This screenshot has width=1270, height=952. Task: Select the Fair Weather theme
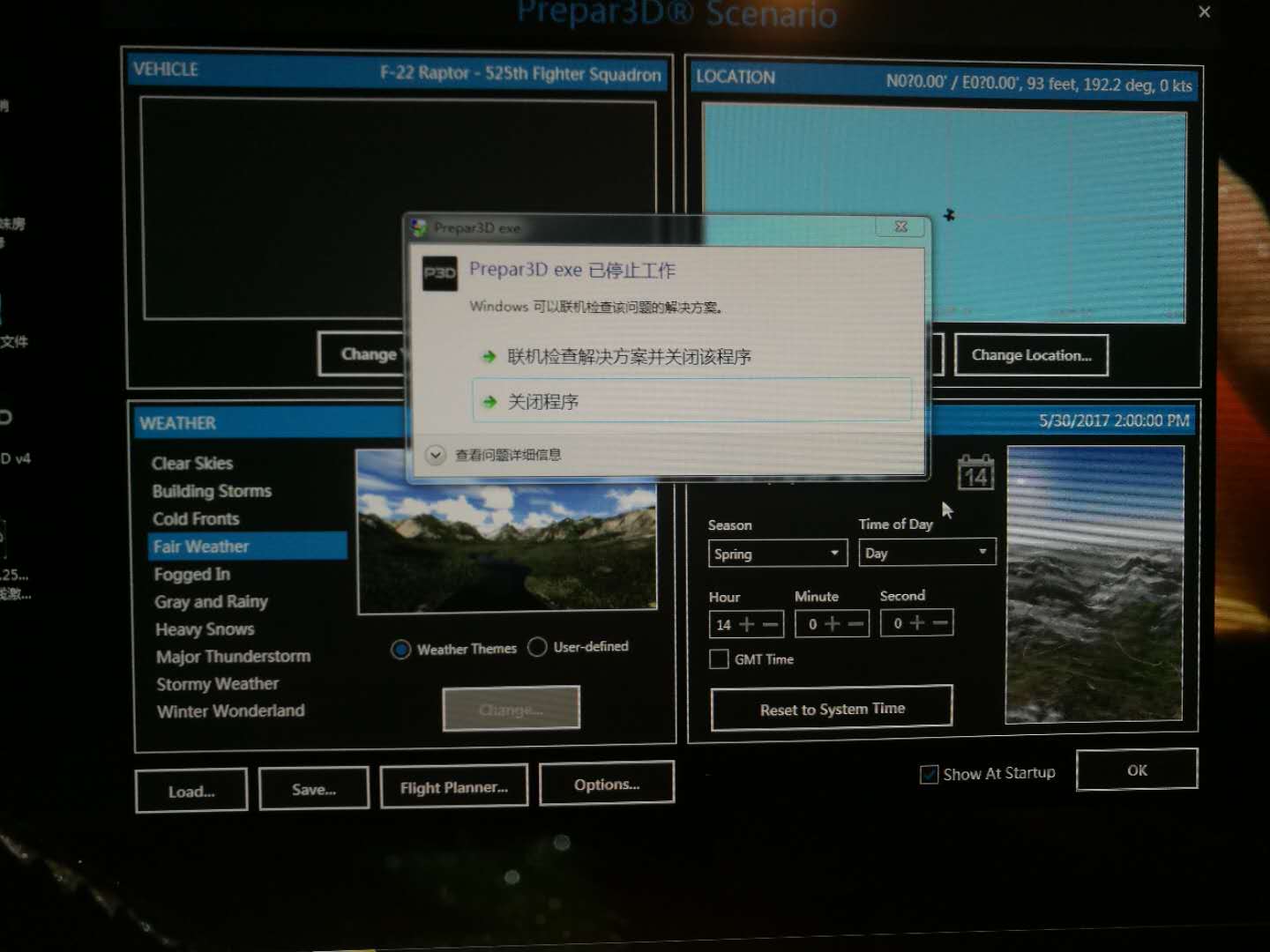[248, 547]
